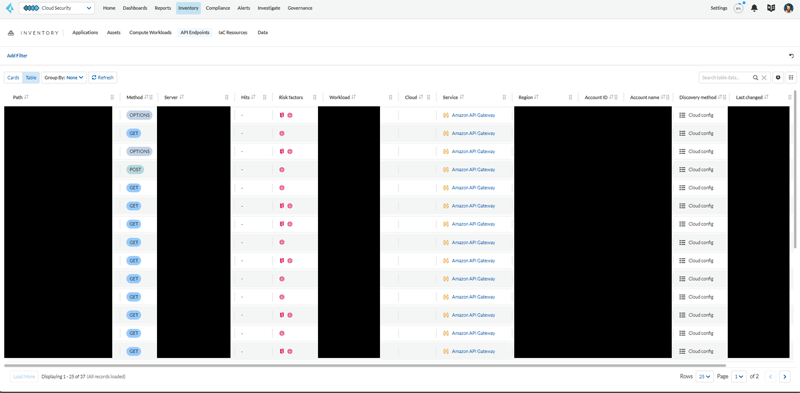
Task: Grab the Risk factors column handle
Action: click(314, 97)
